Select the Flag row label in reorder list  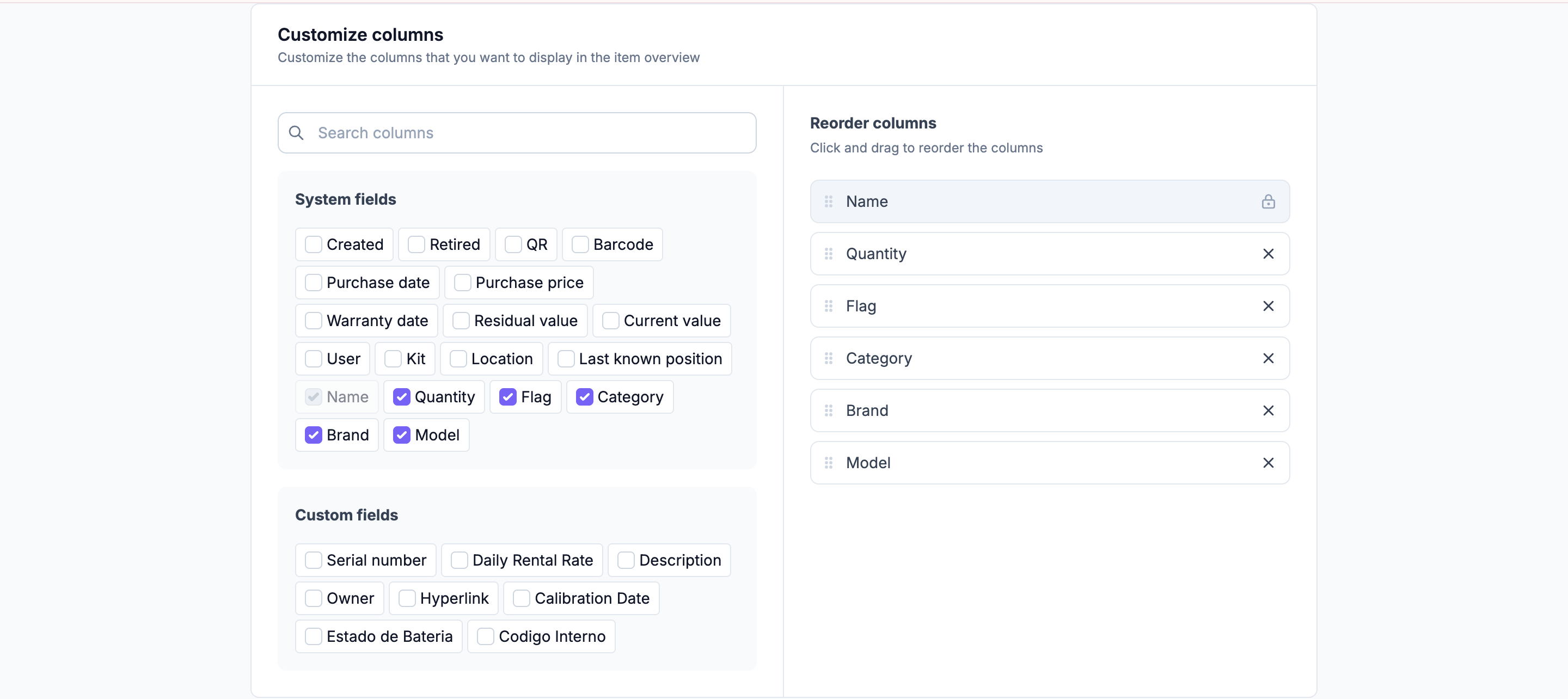coord(861,306)
